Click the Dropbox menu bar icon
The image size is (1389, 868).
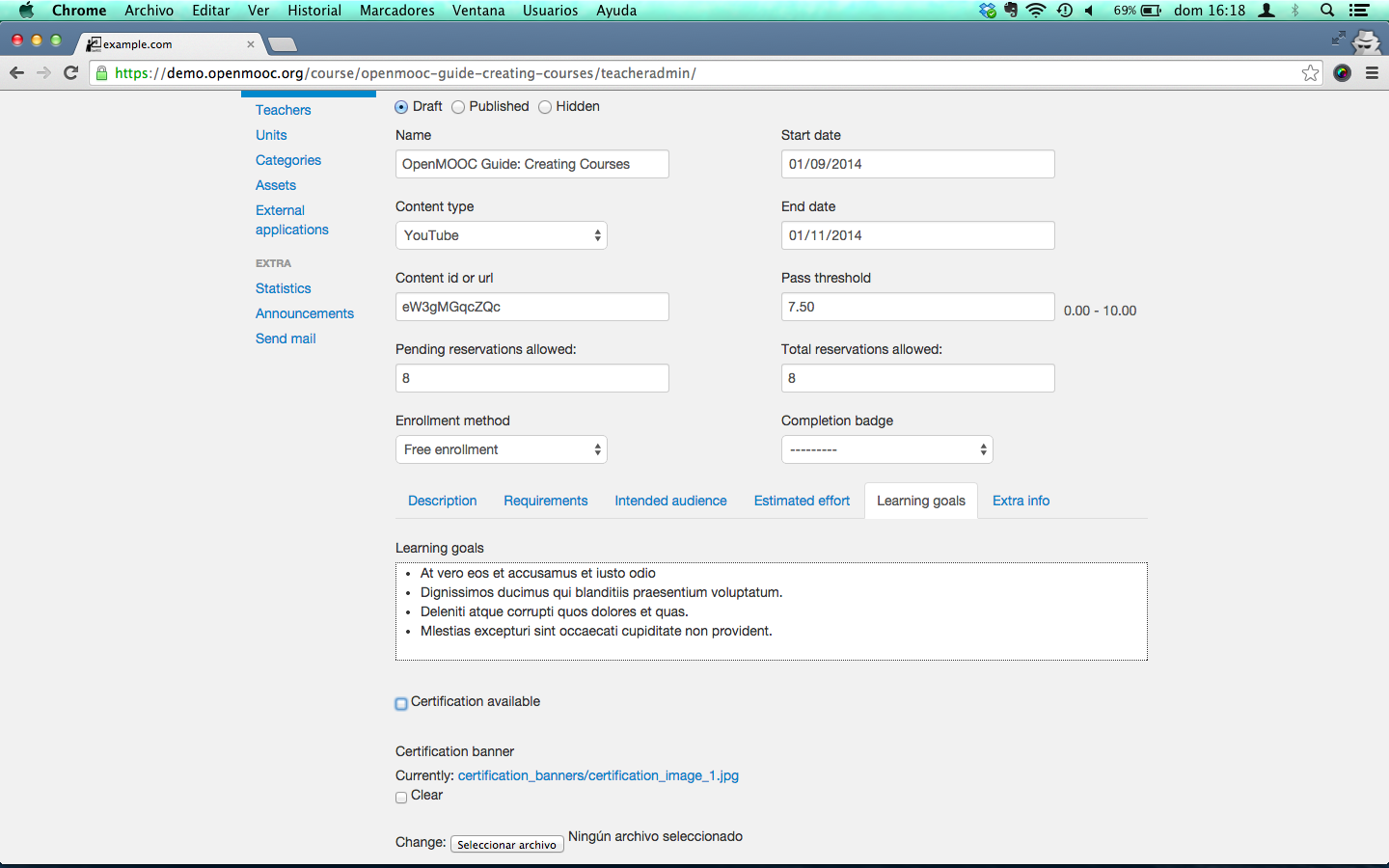[987, 11]
